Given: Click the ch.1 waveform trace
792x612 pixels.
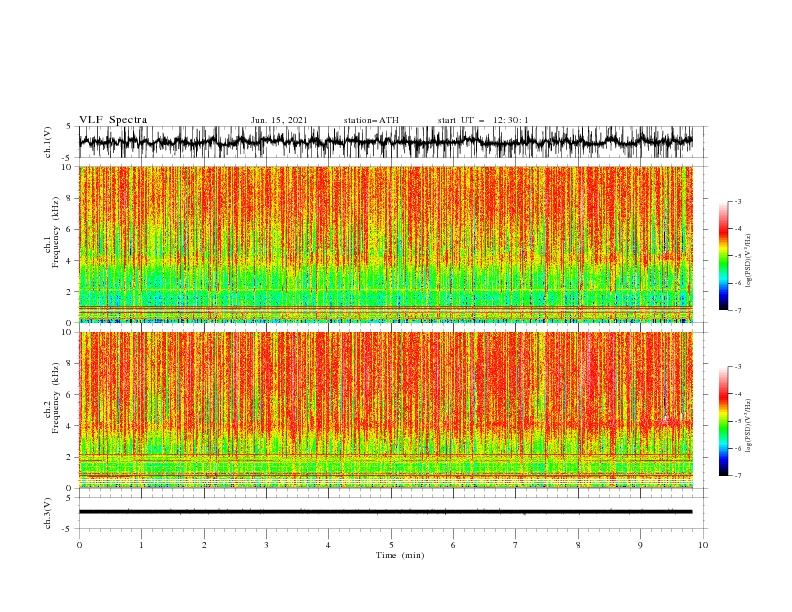Looking at the screenshot, I should (x=386, y=142).
